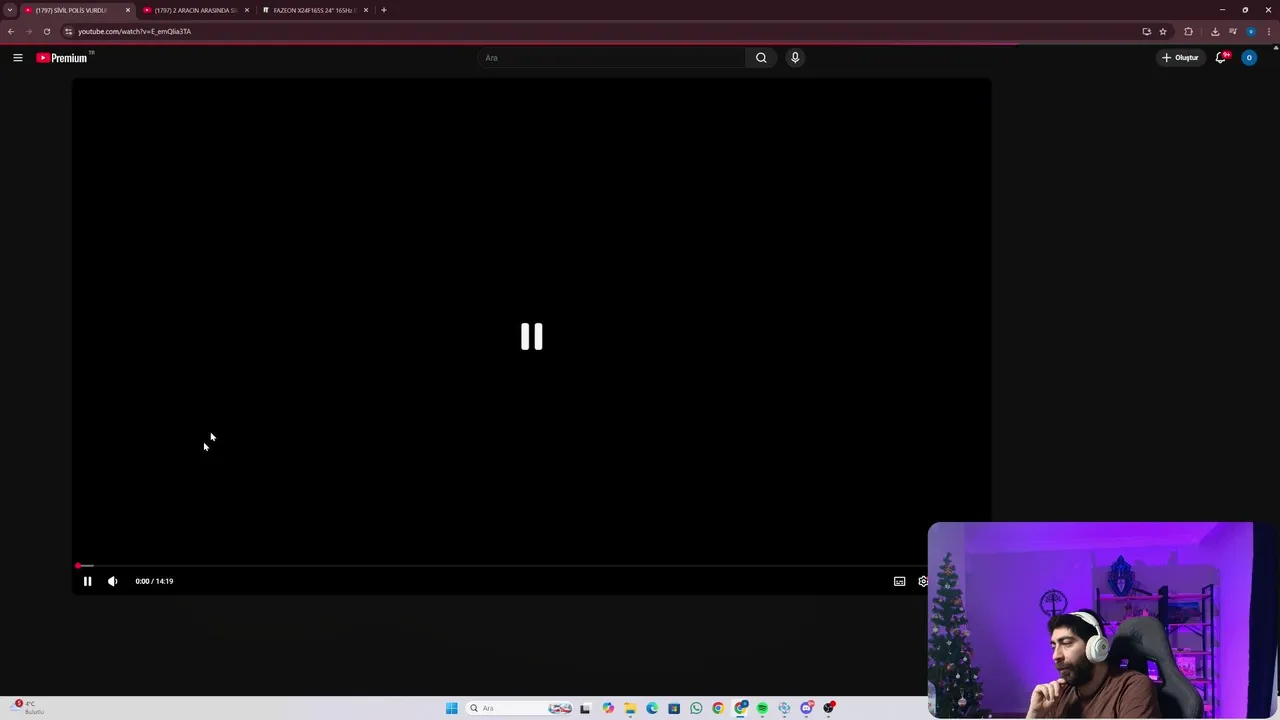Open the YouTube account avatar menu
The image size is (1280, 720).
(x=1249, y=58)
